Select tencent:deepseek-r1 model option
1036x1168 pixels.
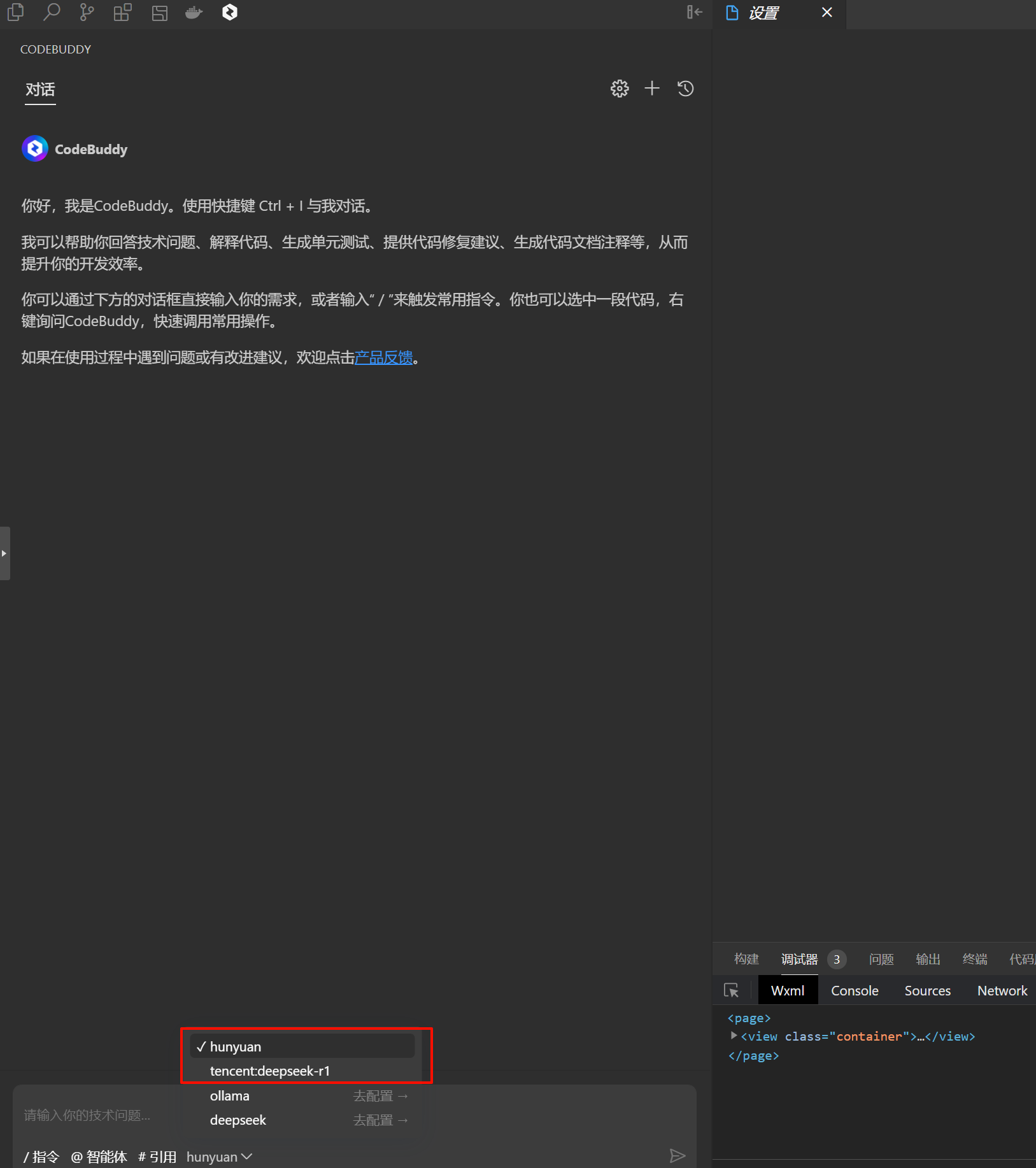coord(302,1071)
